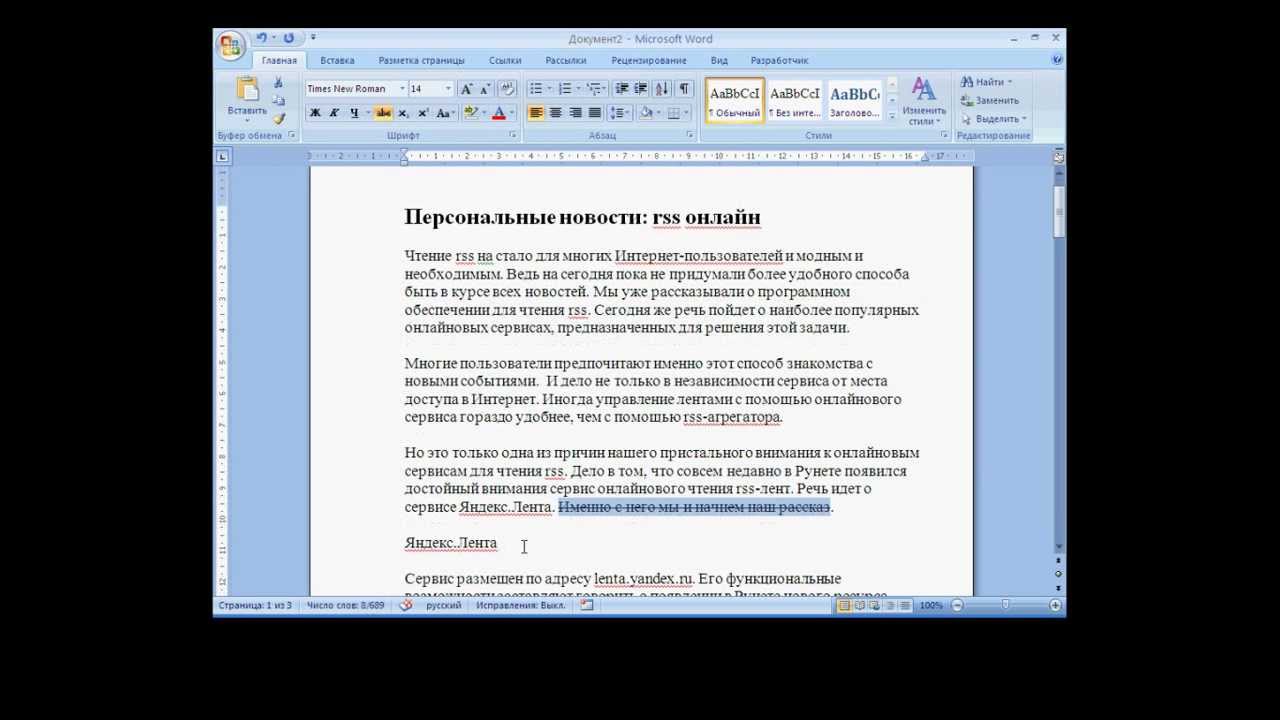Center the paragraph text
This screenshot has width=1280, height=720.
point(555,113)
